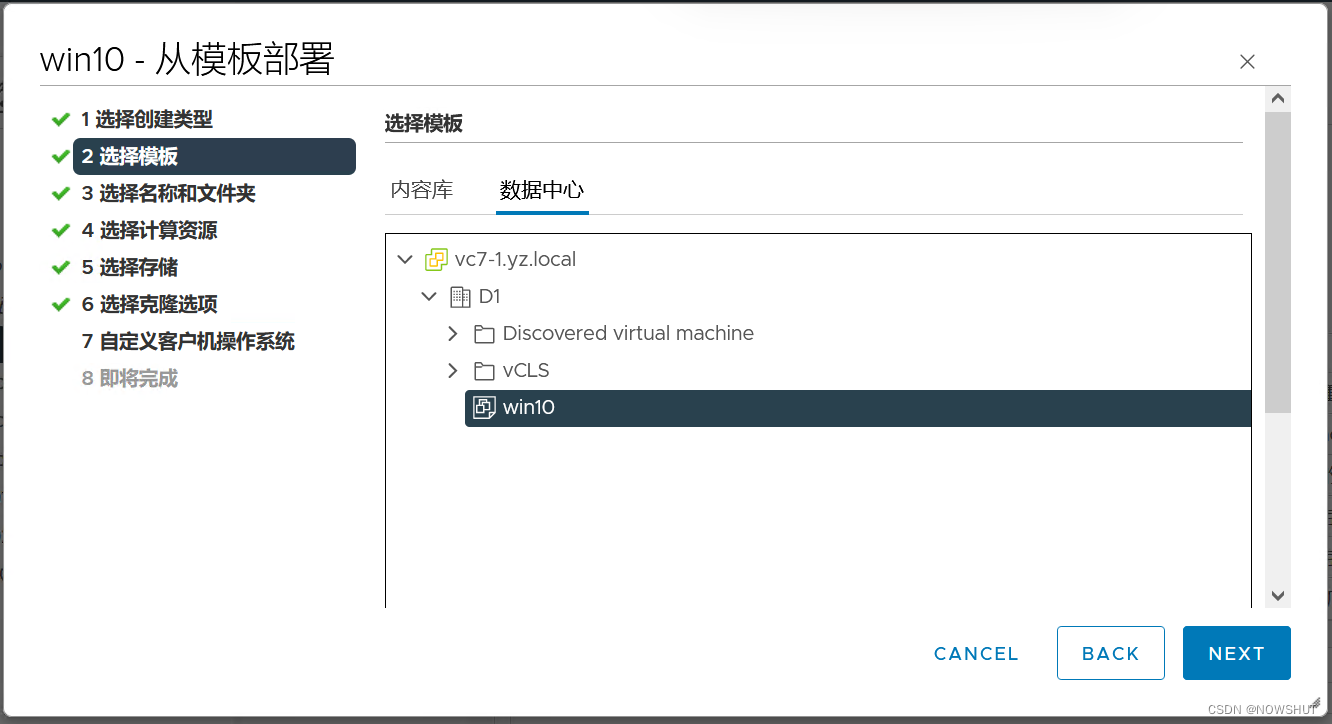The height and width of the screenshot is (724, 1332).
Task: Click the checkmark beside step 6 clone options
Action: click(60, 305)
